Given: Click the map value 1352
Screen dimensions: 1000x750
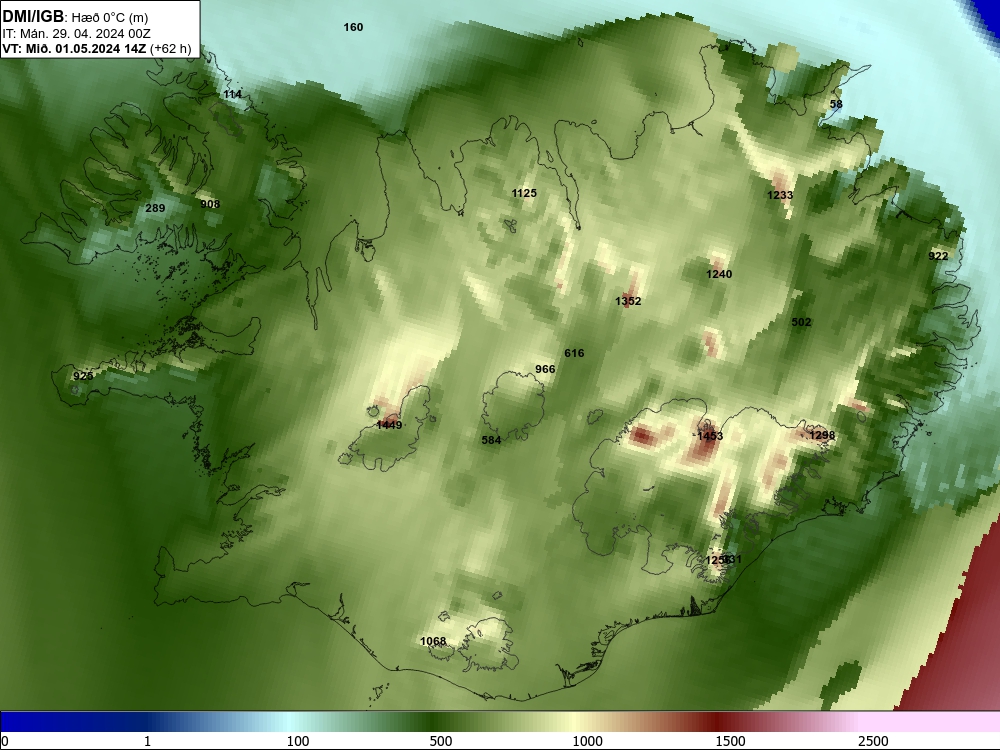Looking at the screenshot, I should [x=628, y=300].
